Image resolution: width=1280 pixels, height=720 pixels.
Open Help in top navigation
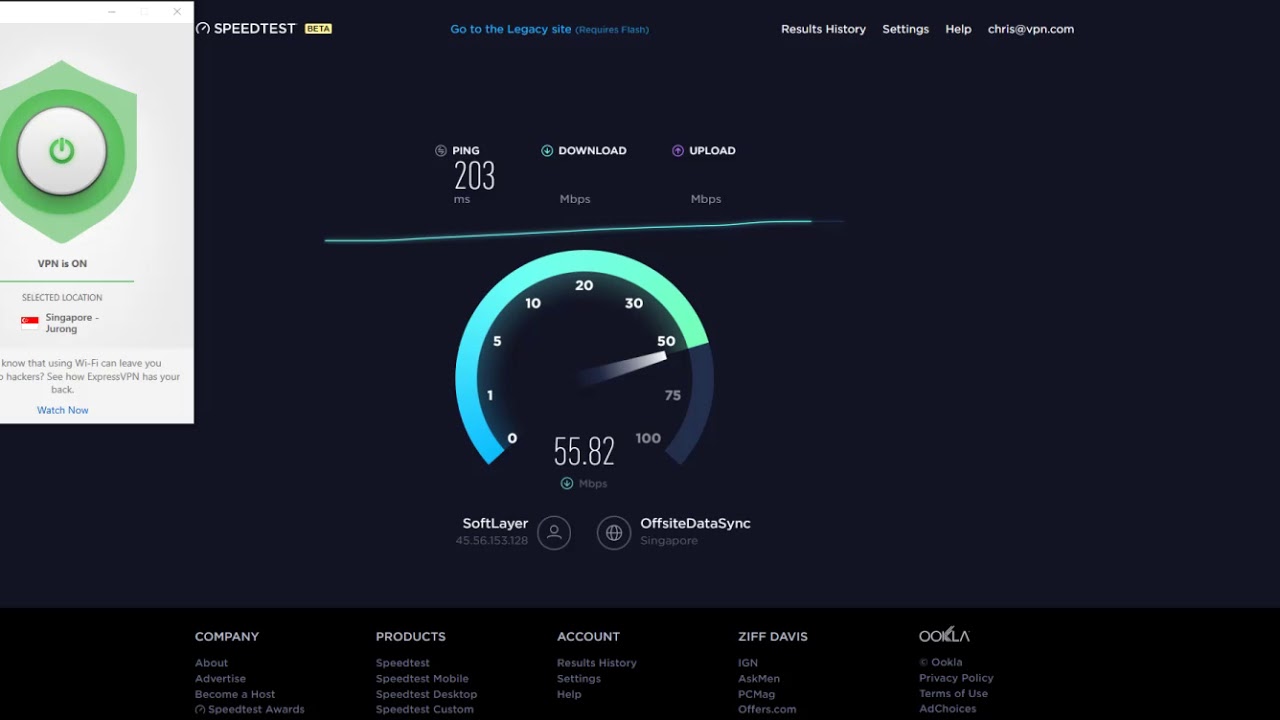(958, 29)
